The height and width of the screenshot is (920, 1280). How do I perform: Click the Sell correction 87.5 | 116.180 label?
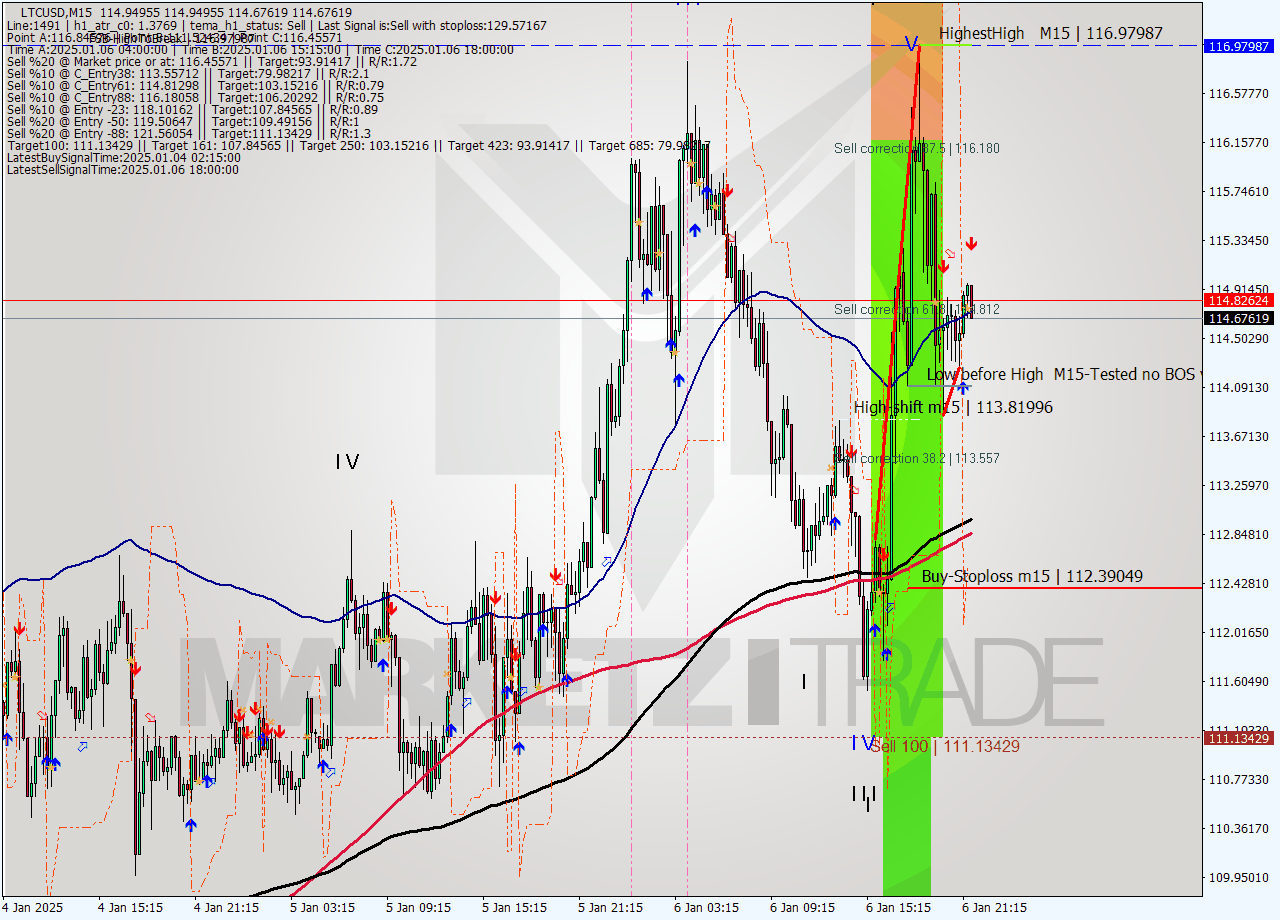click(917, 148)
